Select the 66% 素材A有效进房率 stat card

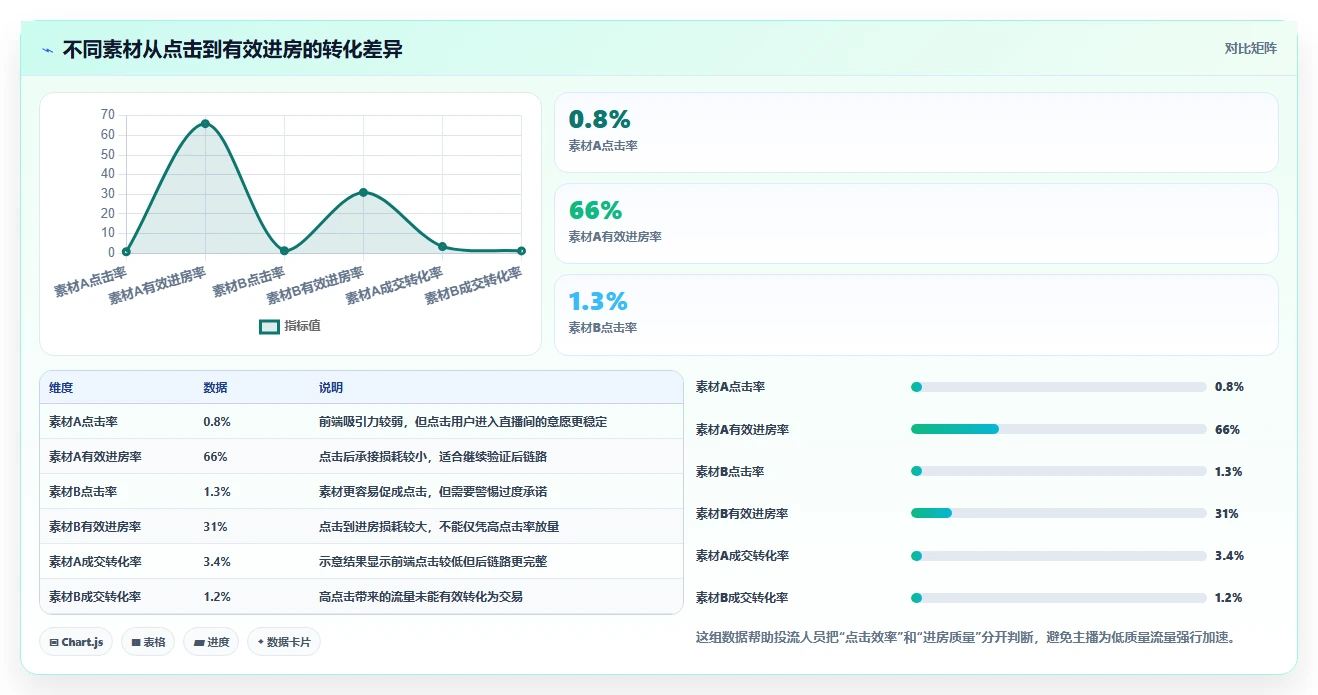tap(916, 224)
